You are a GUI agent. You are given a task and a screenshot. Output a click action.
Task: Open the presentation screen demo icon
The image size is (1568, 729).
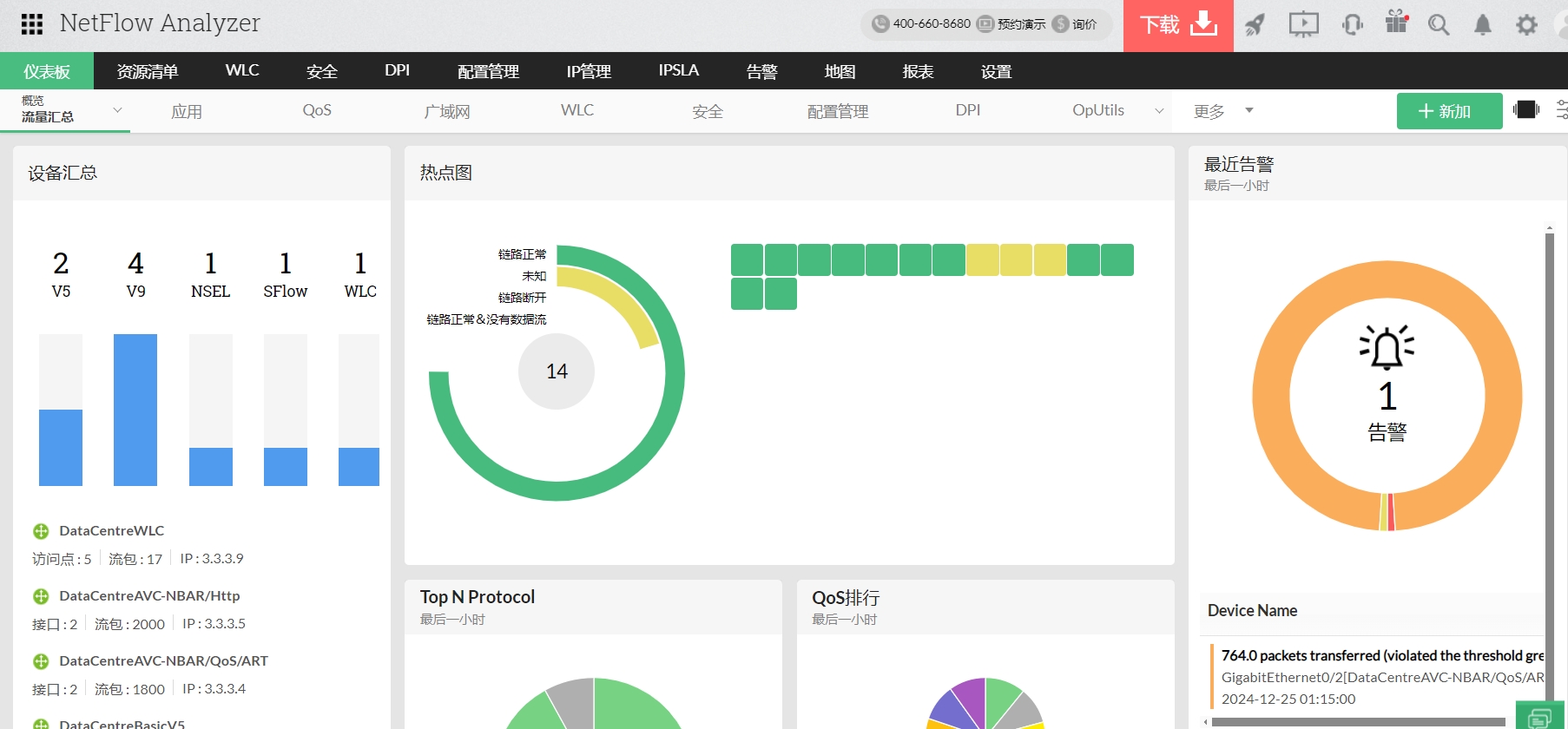(x=1303, y=25)
